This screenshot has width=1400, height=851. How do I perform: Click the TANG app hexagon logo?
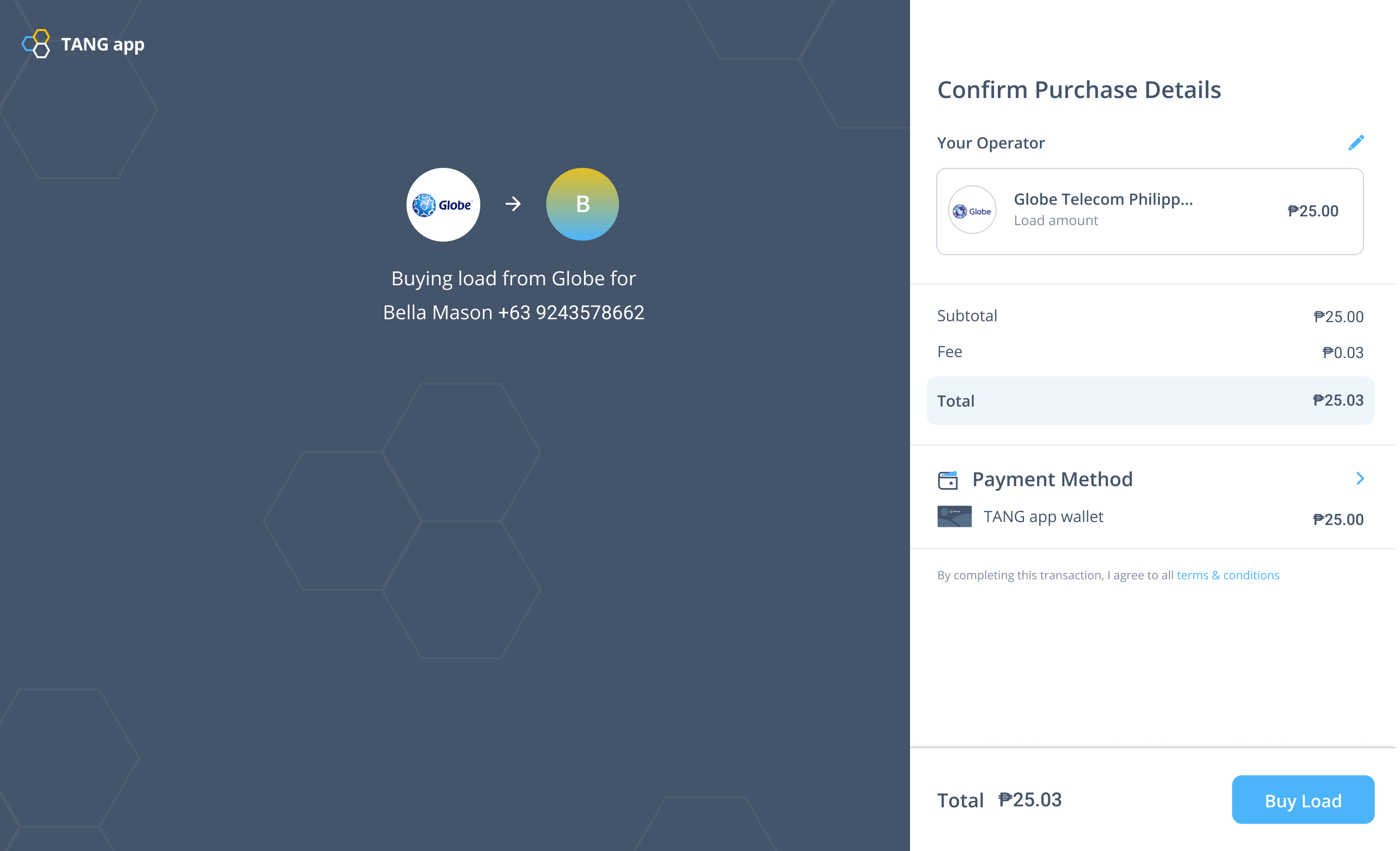point(36,44)
